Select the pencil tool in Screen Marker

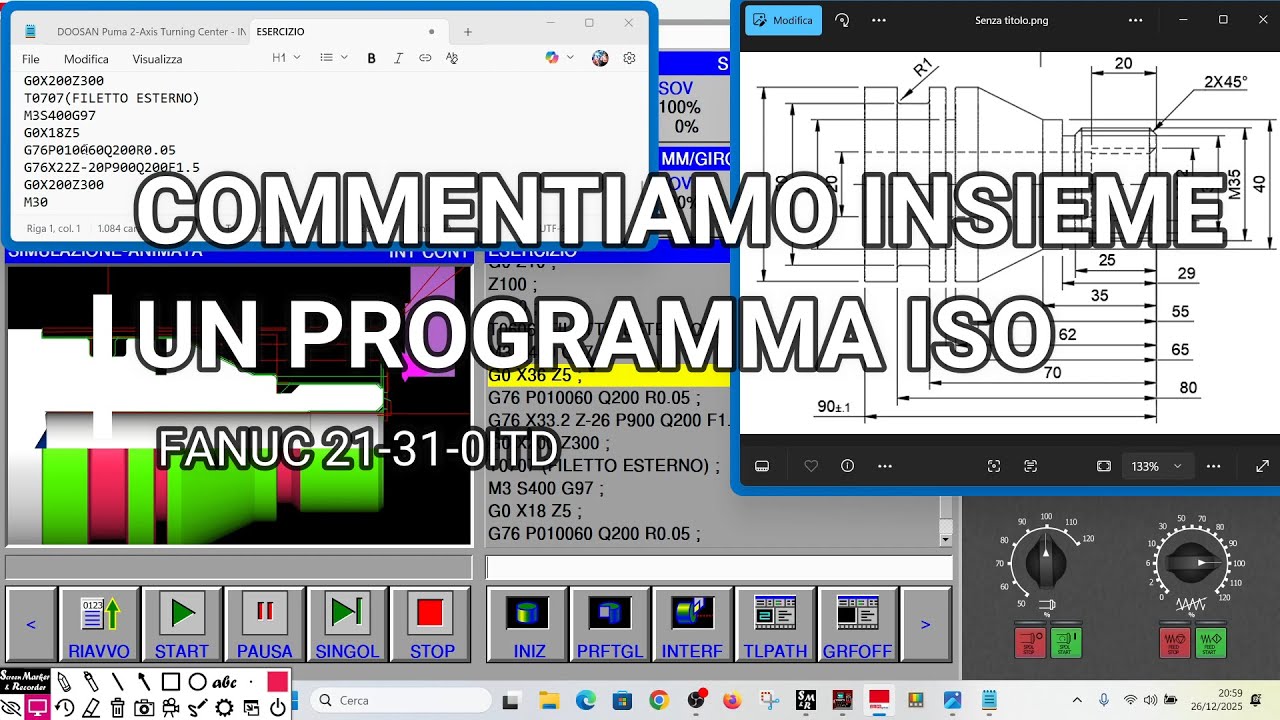click(x=64, y=682)
